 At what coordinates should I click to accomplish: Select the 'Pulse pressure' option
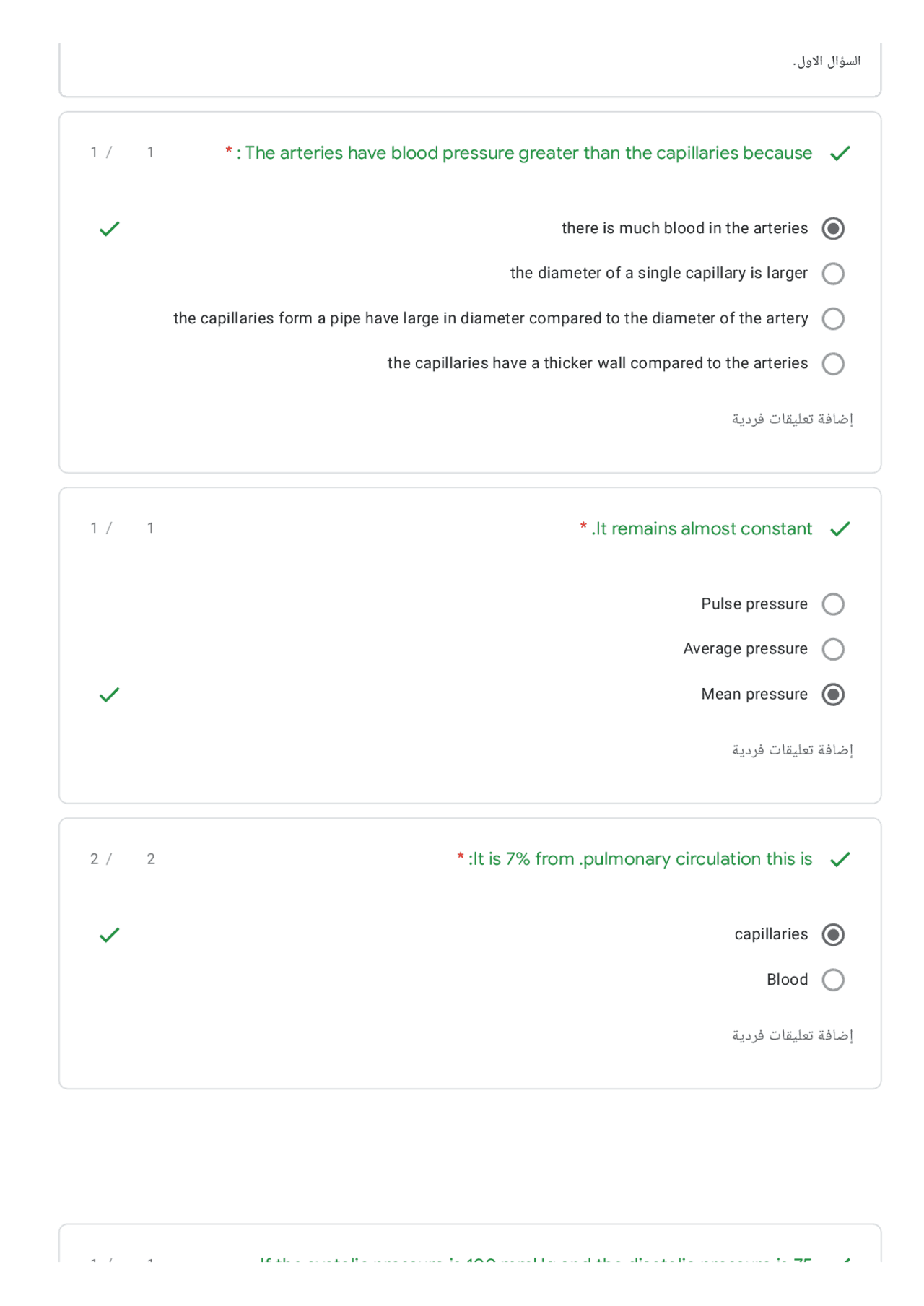coord(833,604)
